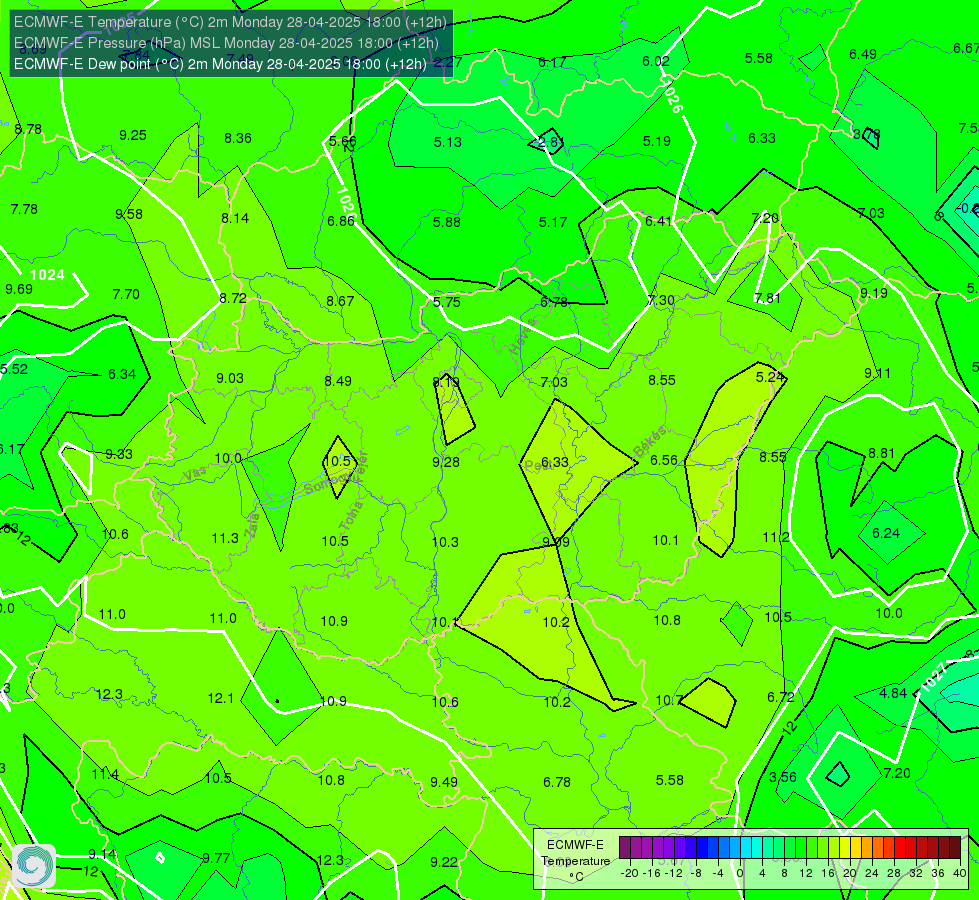Click the dew point value 5.24
Screen dimensions: 979x900
click(770, 377)
